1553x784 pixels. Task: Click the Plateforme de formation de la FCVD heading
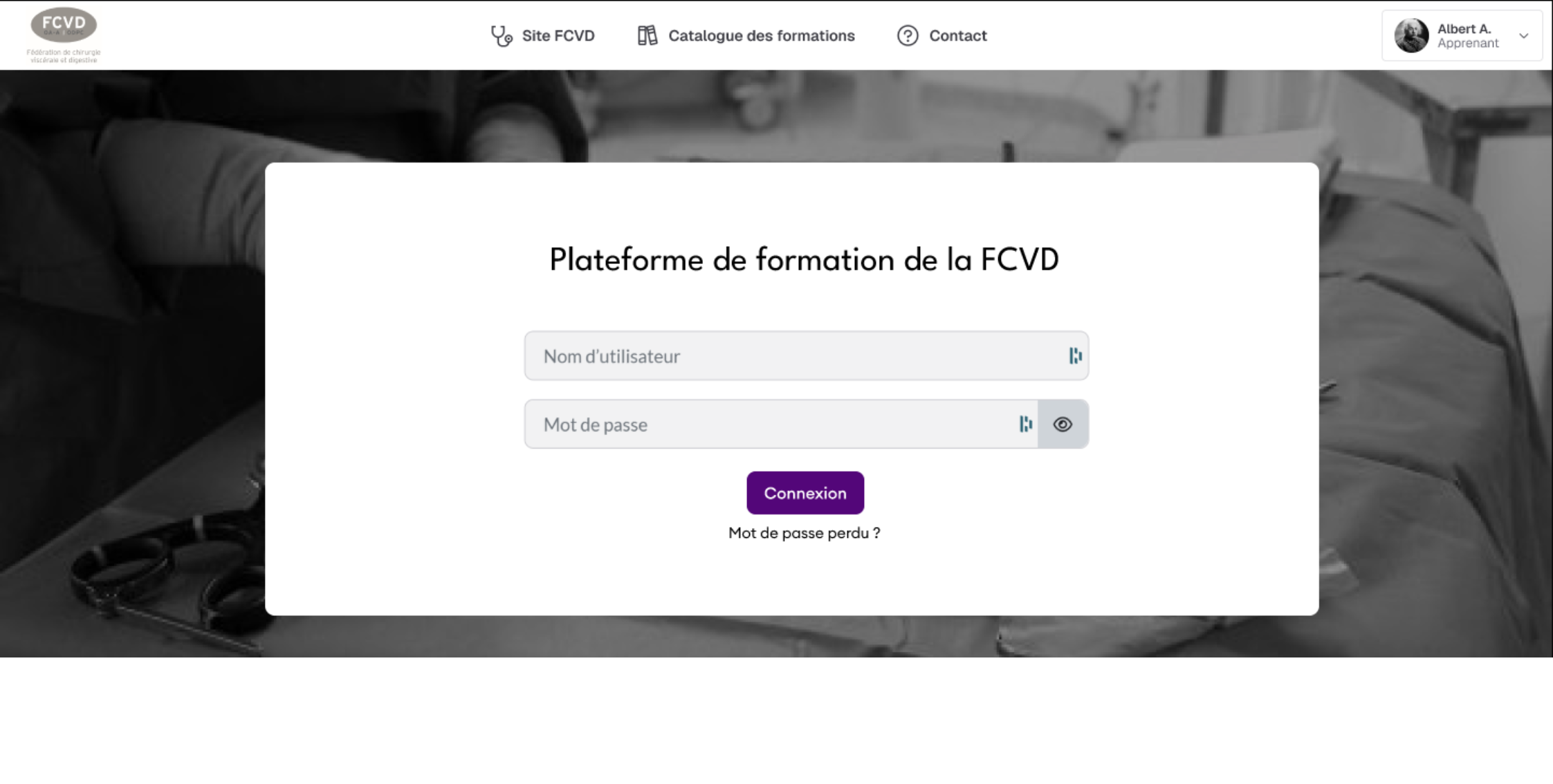804,260
